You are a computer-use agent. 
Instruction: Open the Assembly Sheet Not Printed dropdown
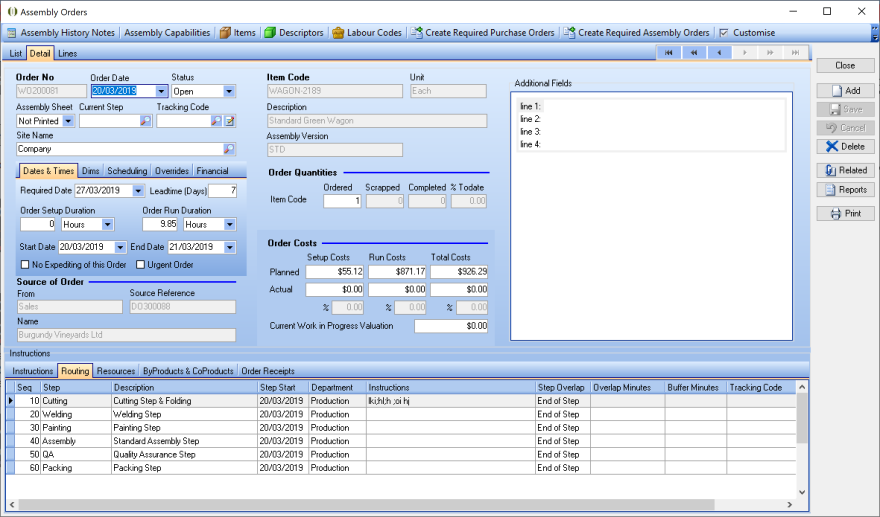68,121
